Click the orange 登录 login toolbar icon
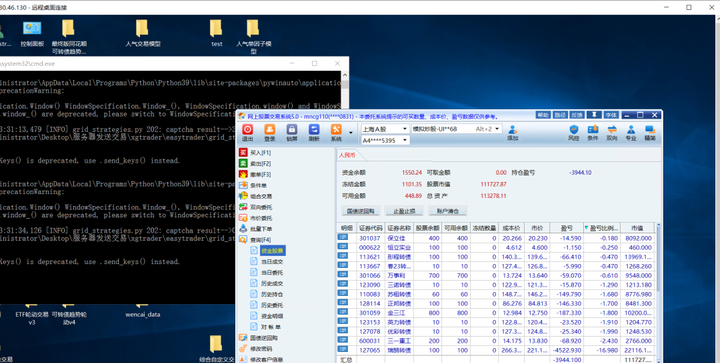Viewport: 720px width, 363px height. coord(270,133)
